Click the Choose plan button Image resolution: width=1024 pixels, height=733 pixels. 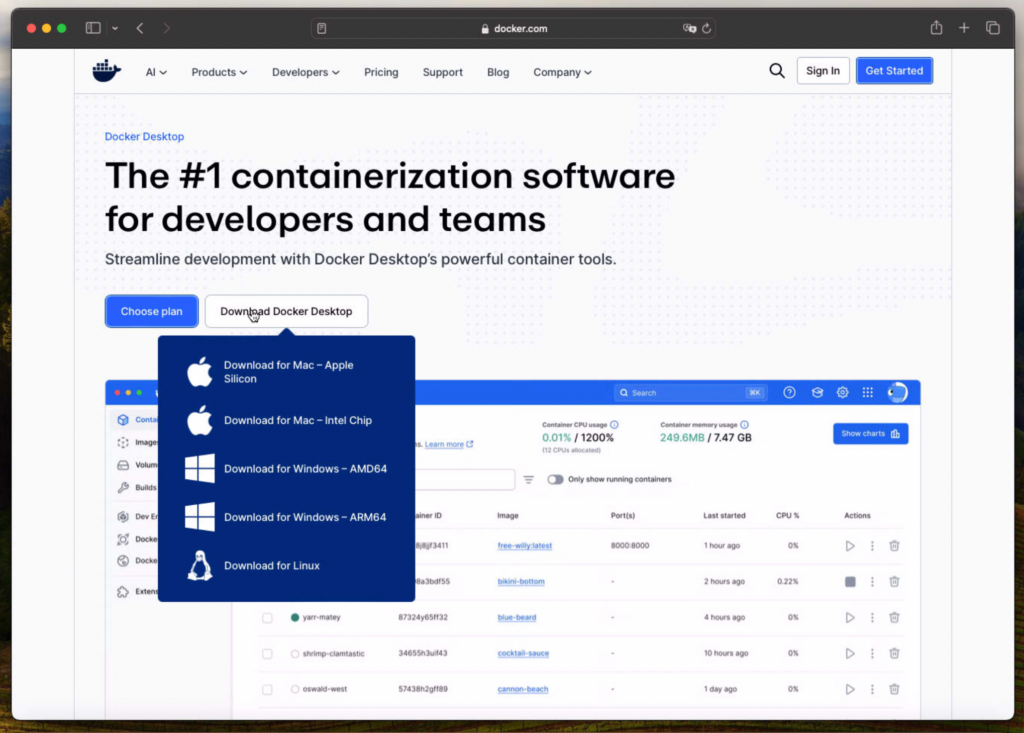pyautogui.click(x=152, y=311)
